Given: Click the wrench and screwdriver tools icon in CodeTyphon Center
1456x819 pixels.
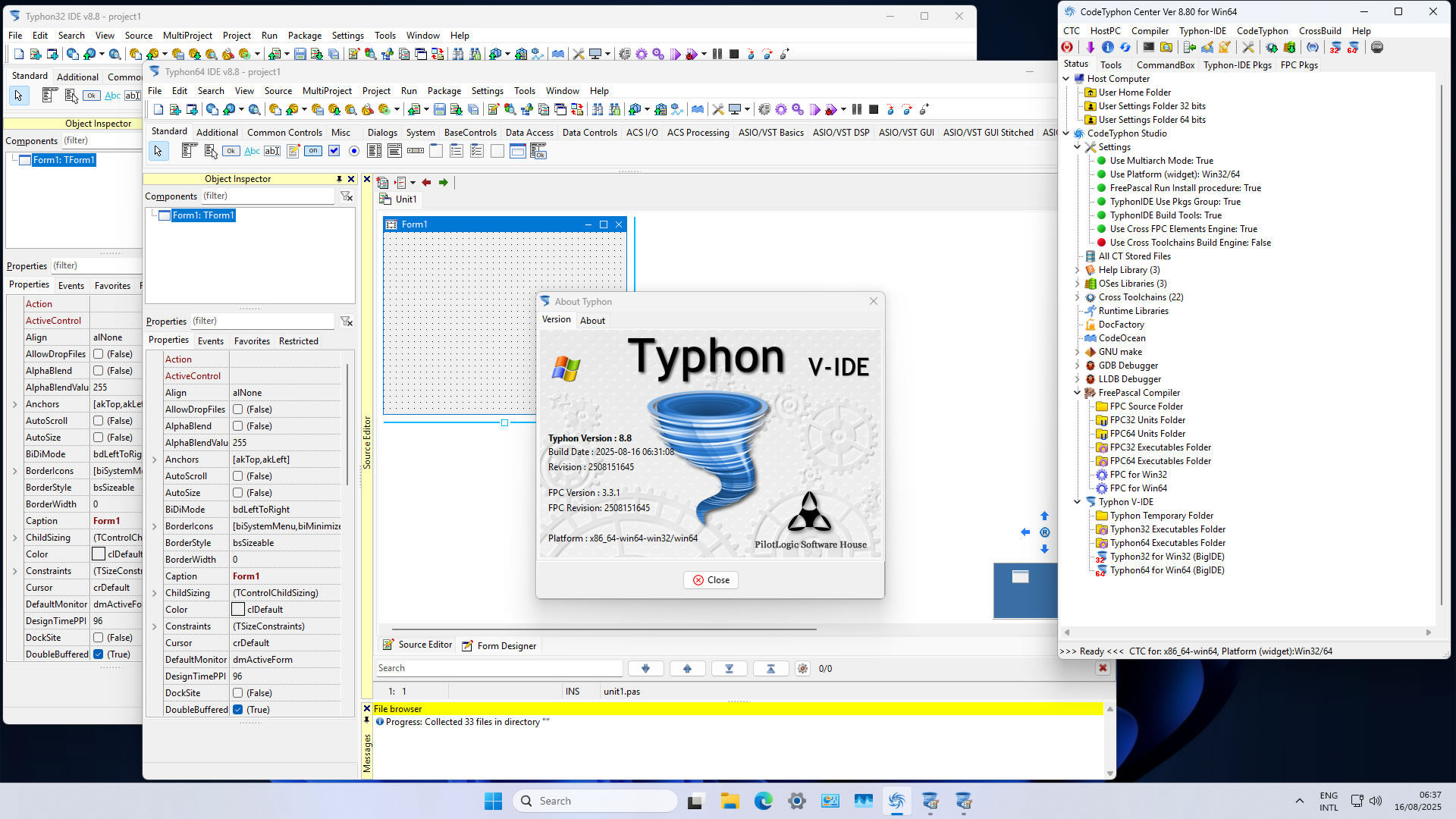Looking at the screenshot, I should (x=1248, y=48).
